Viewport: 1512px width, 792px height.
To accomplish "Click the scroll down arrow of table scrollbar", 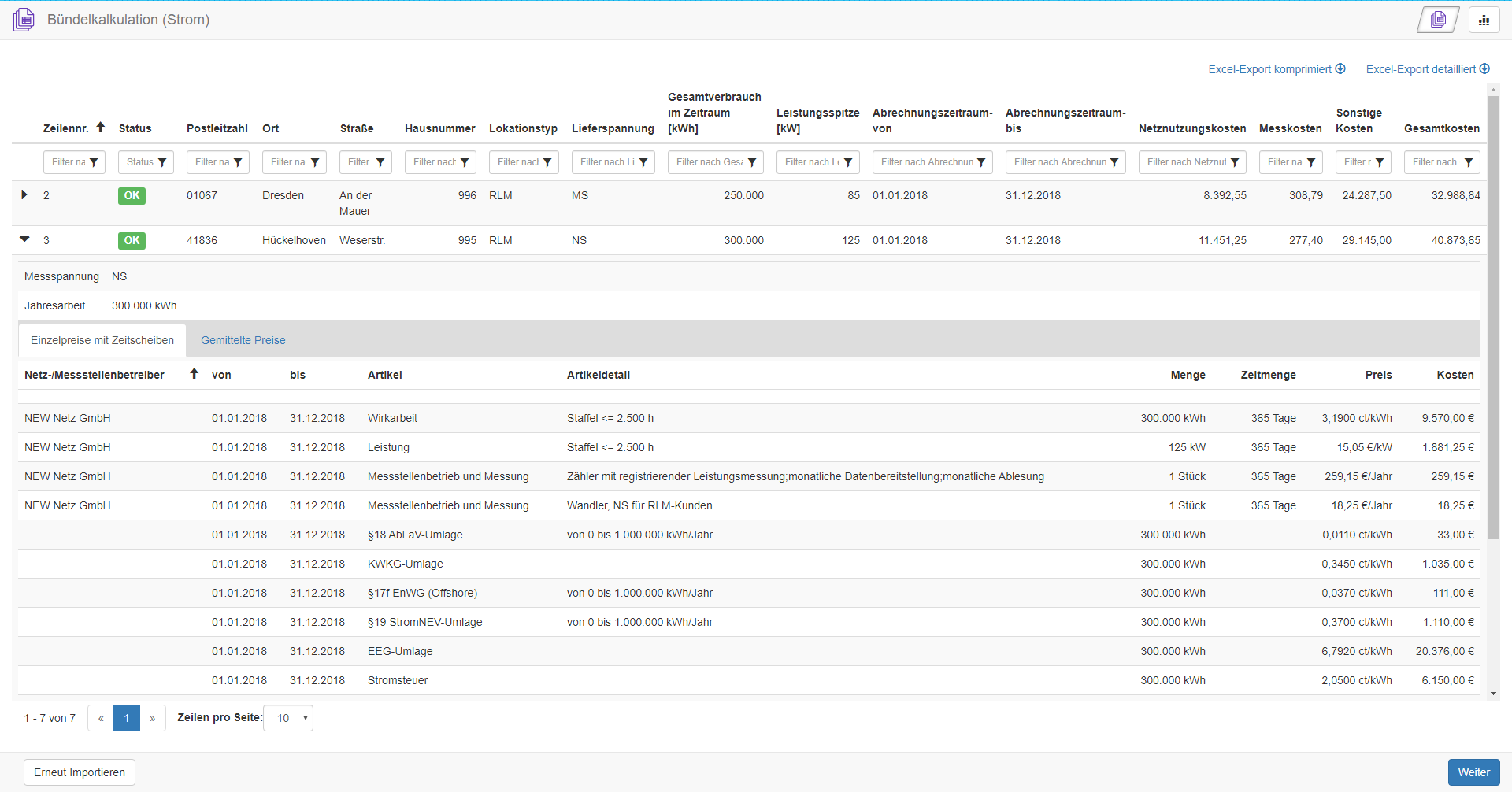I will pos(1493,694).
